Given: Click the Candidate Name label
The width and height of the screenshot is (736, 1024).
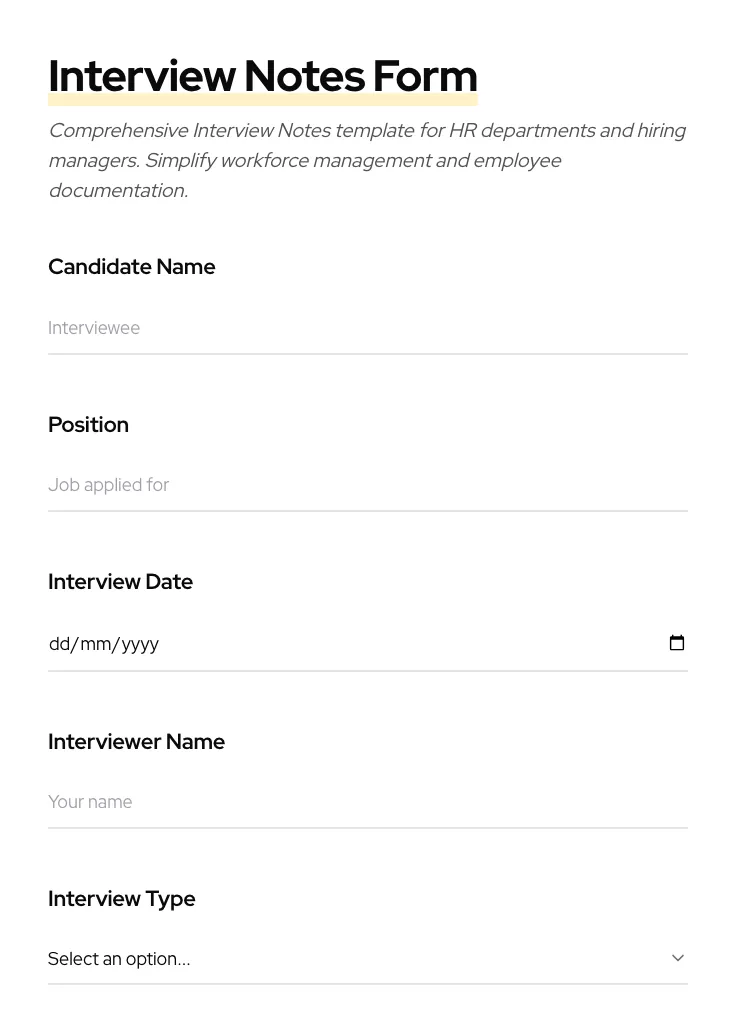Looking at the screenshot, I should point(131,267).
